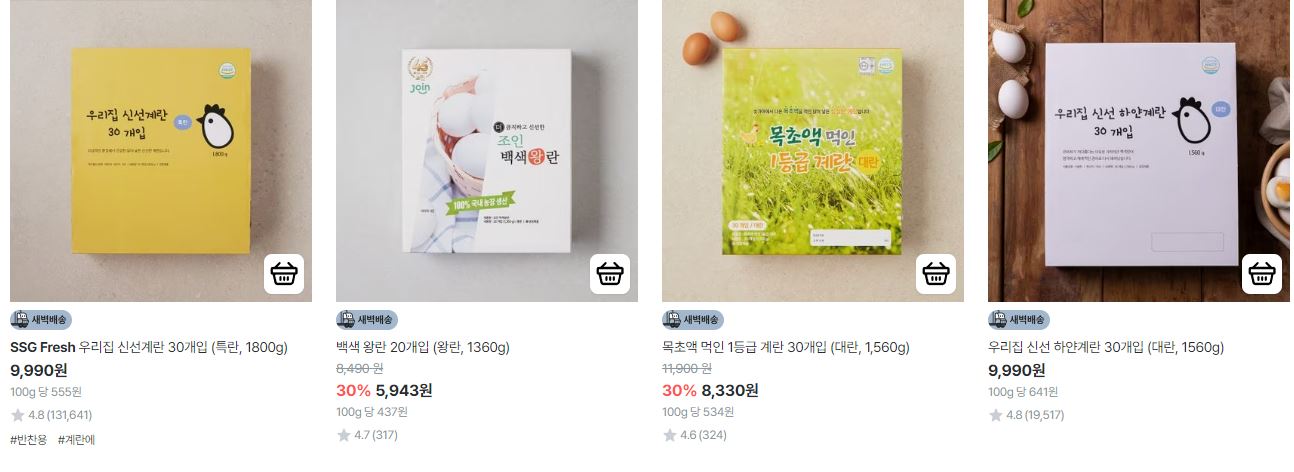Select the #계란에 hashtag
This screenshot has width=1294, height=472.
pos(76,440)
